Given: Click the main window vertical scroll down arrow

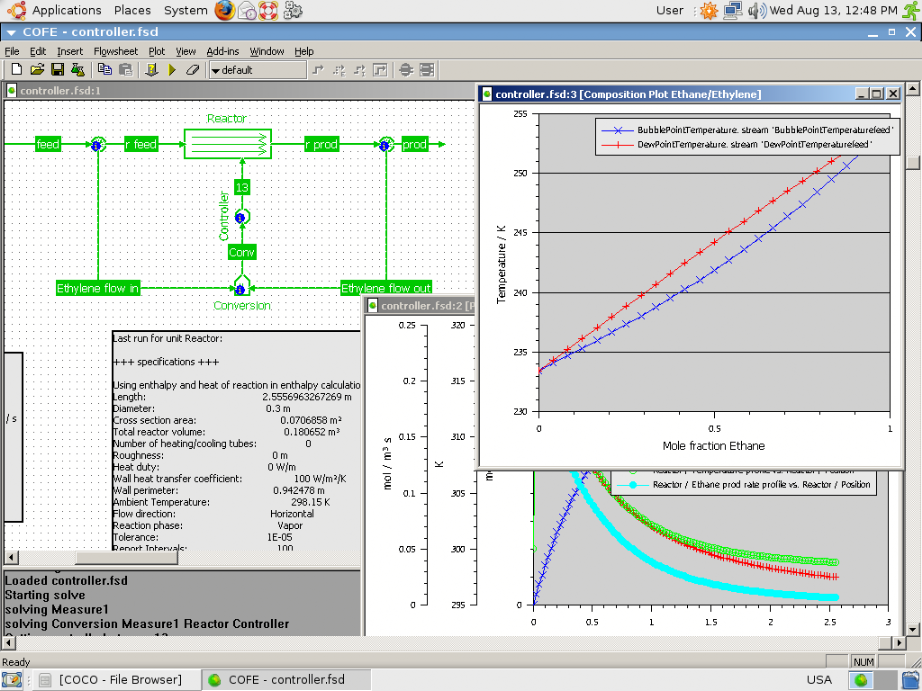Looking at the screenshot, I should pos(912,629).
